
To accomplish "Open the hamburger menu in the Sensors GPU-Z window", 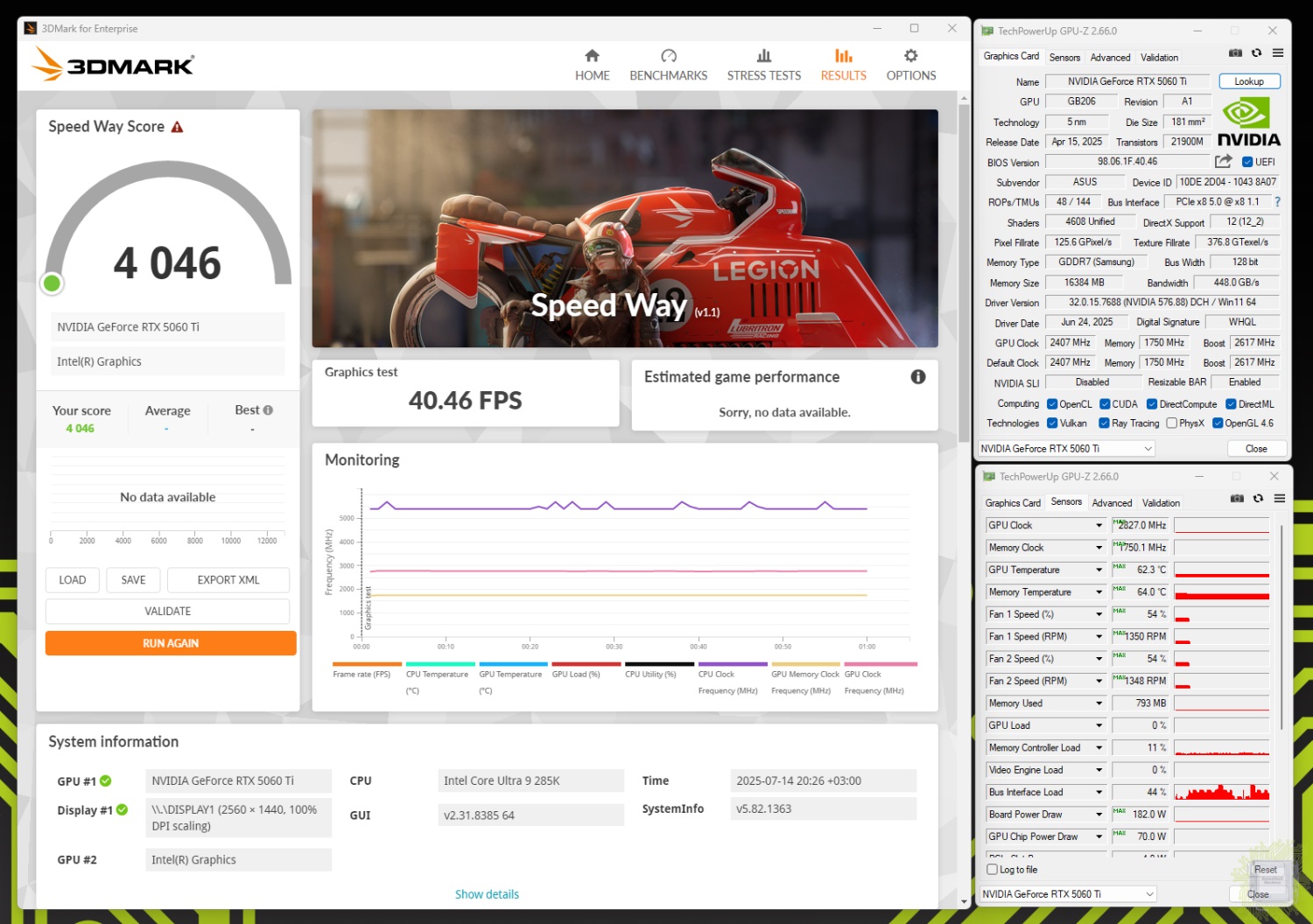I will (x=1279, y=499).
